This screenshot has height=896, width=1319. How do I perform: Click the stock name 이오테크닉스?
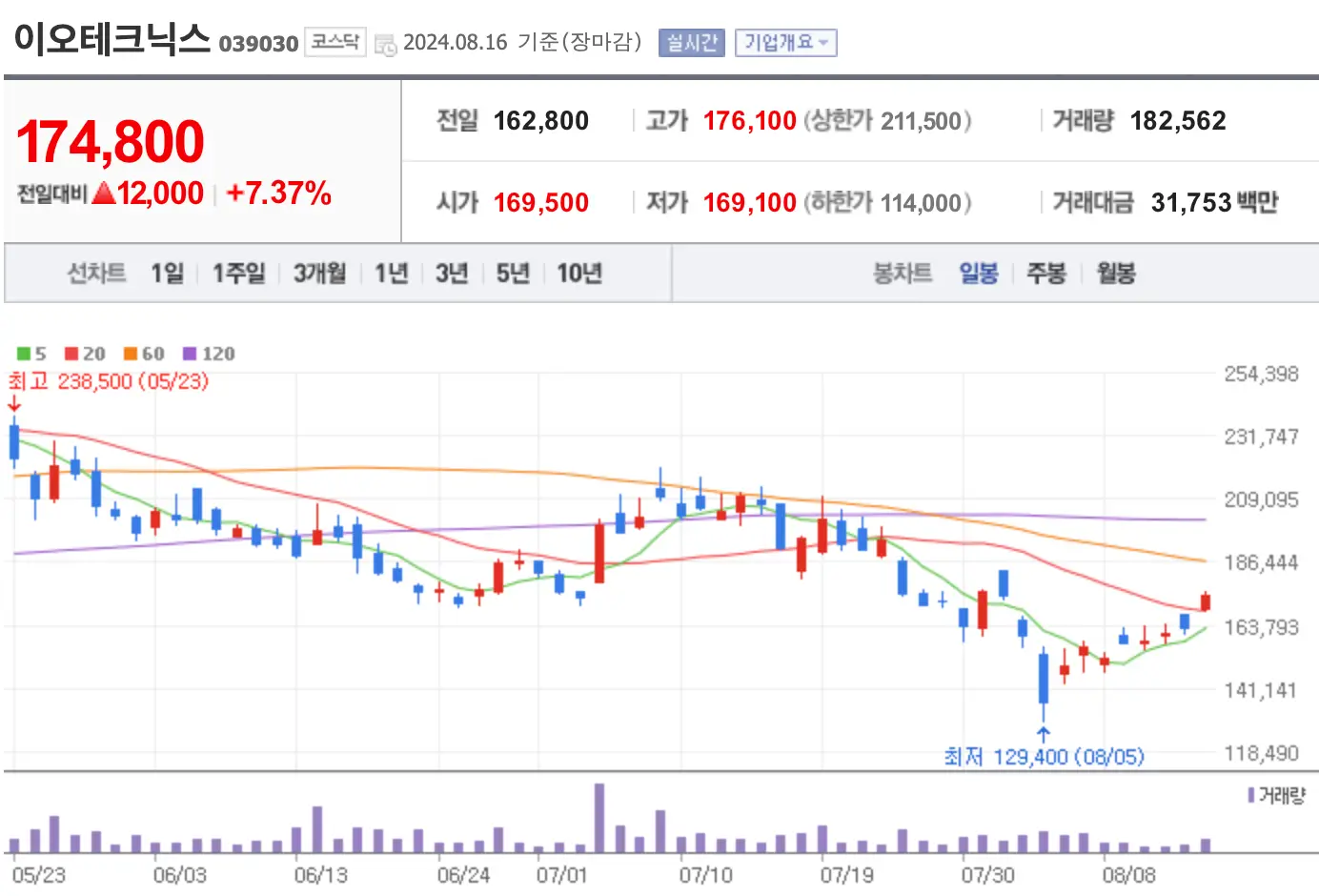pos(112,39)
